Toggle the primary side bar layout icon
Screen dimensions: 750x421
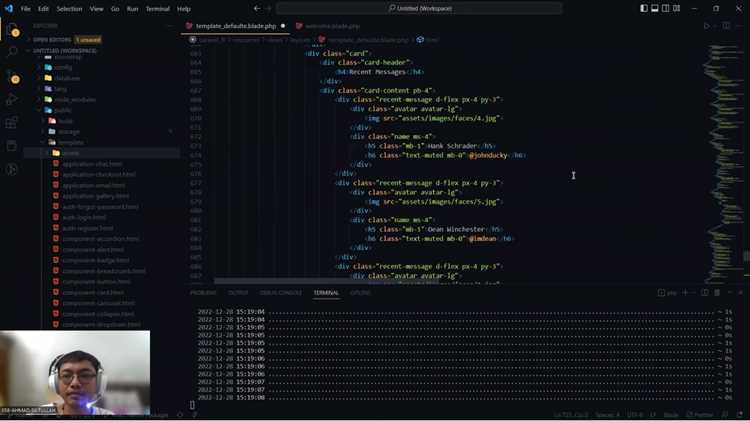pyautogui.click(x=644, y=9)
